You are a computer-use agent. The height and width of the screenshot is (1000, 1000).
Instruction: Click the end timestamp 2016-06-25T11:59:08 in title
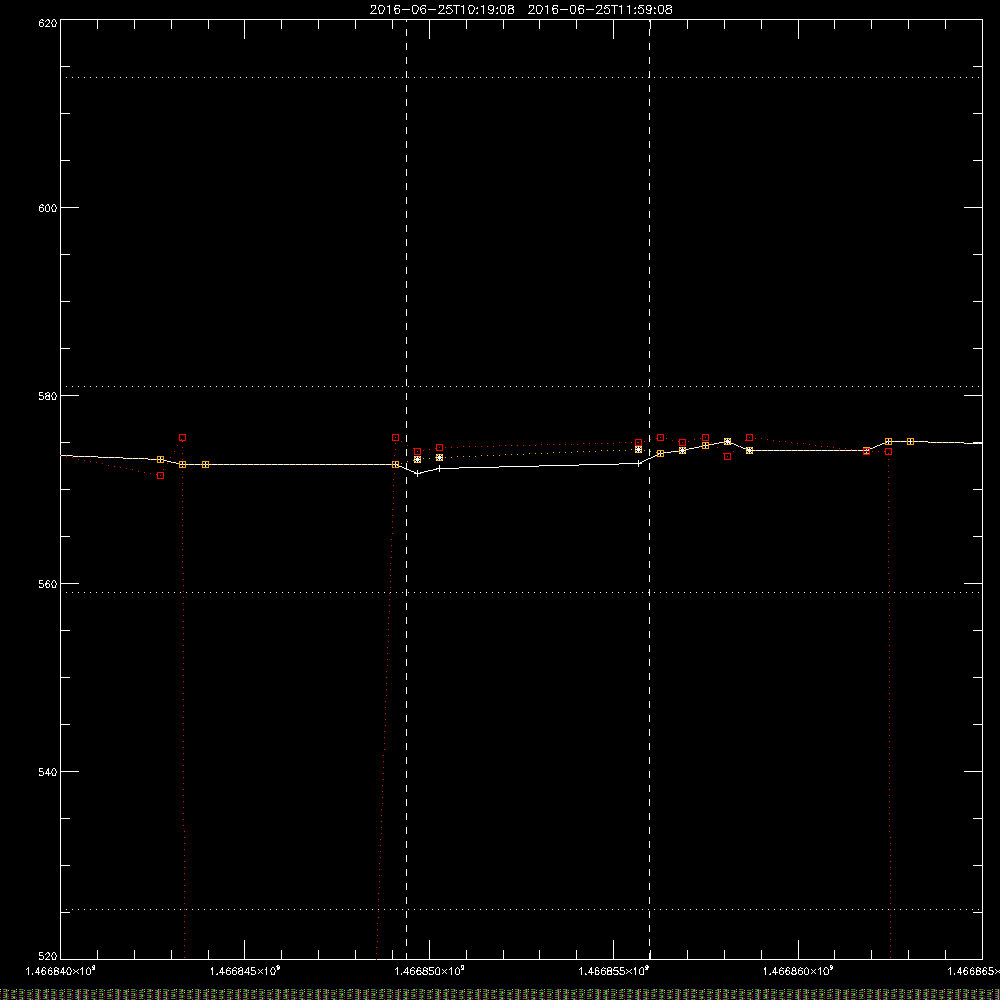tap(599, 10)
